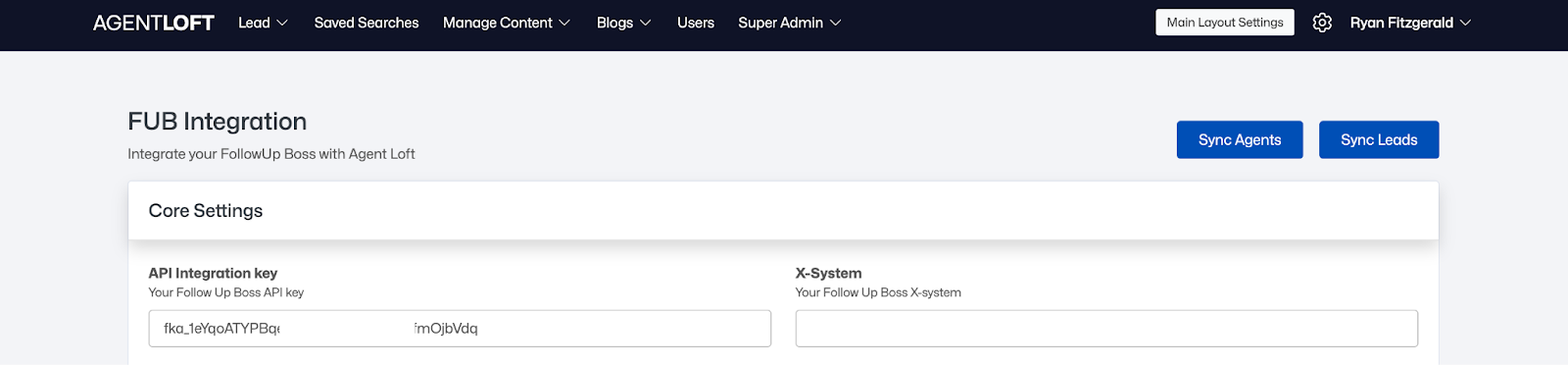
Task: Click Main Layout Settings button
Action: point(1225,23)
